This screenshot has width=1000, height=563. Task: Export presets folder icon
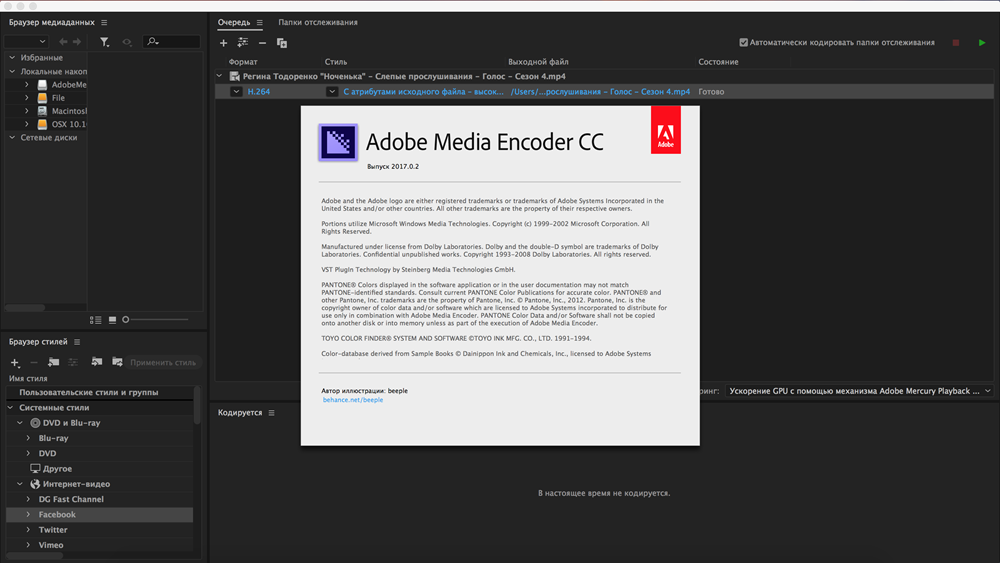117,362
